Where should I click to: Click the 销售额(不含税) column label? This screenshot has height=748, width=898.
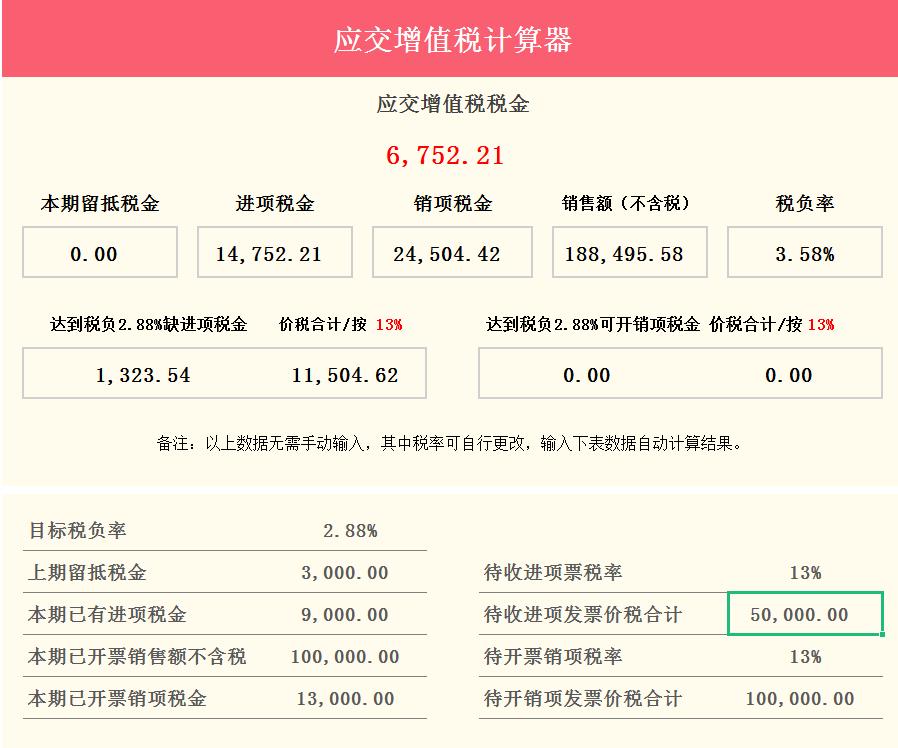click(626, 203)
